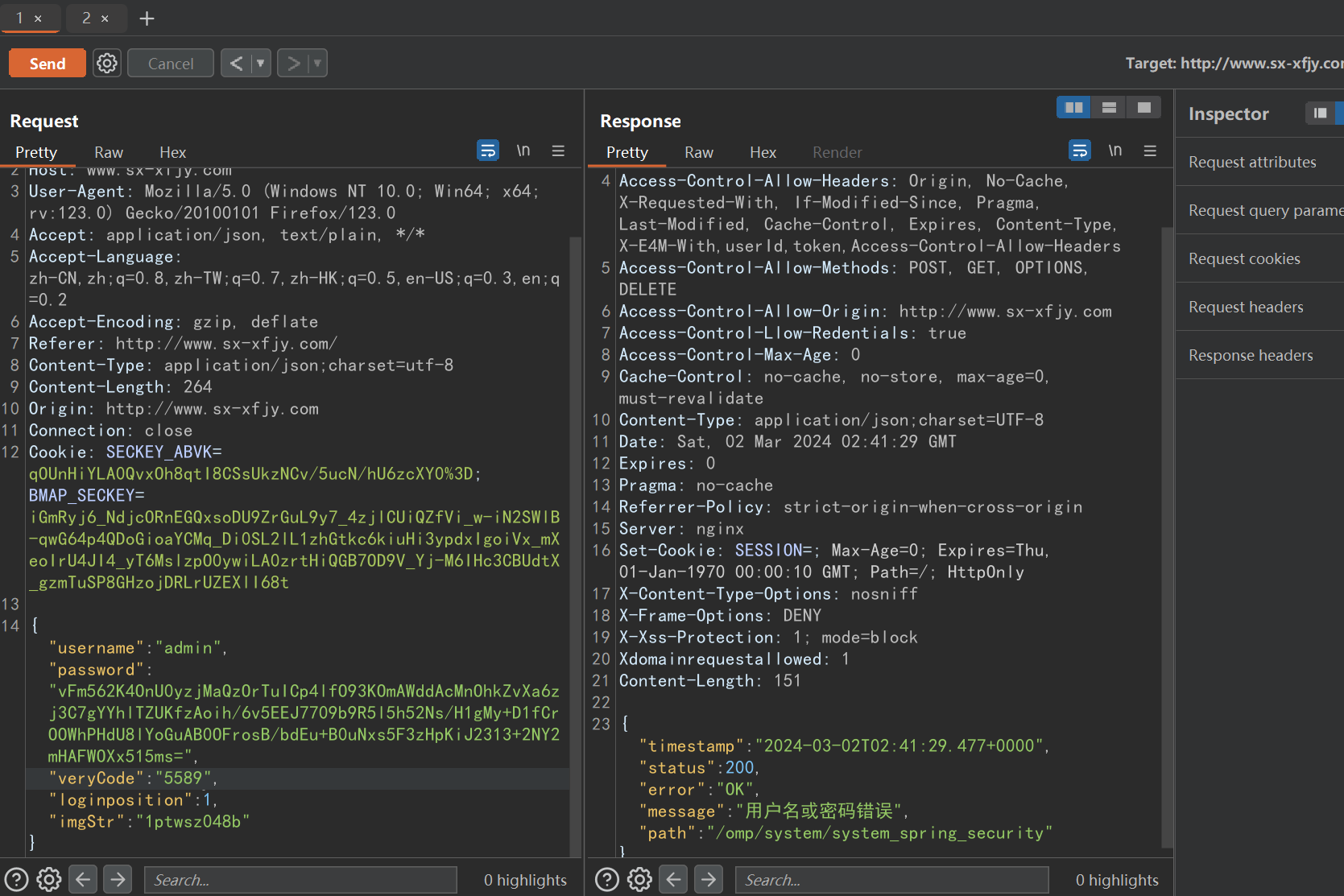Click the Response editor vertical scrollbar
Viewport: 1344px width, 896px height.
pyautogui.click(x=1168, y=538)
